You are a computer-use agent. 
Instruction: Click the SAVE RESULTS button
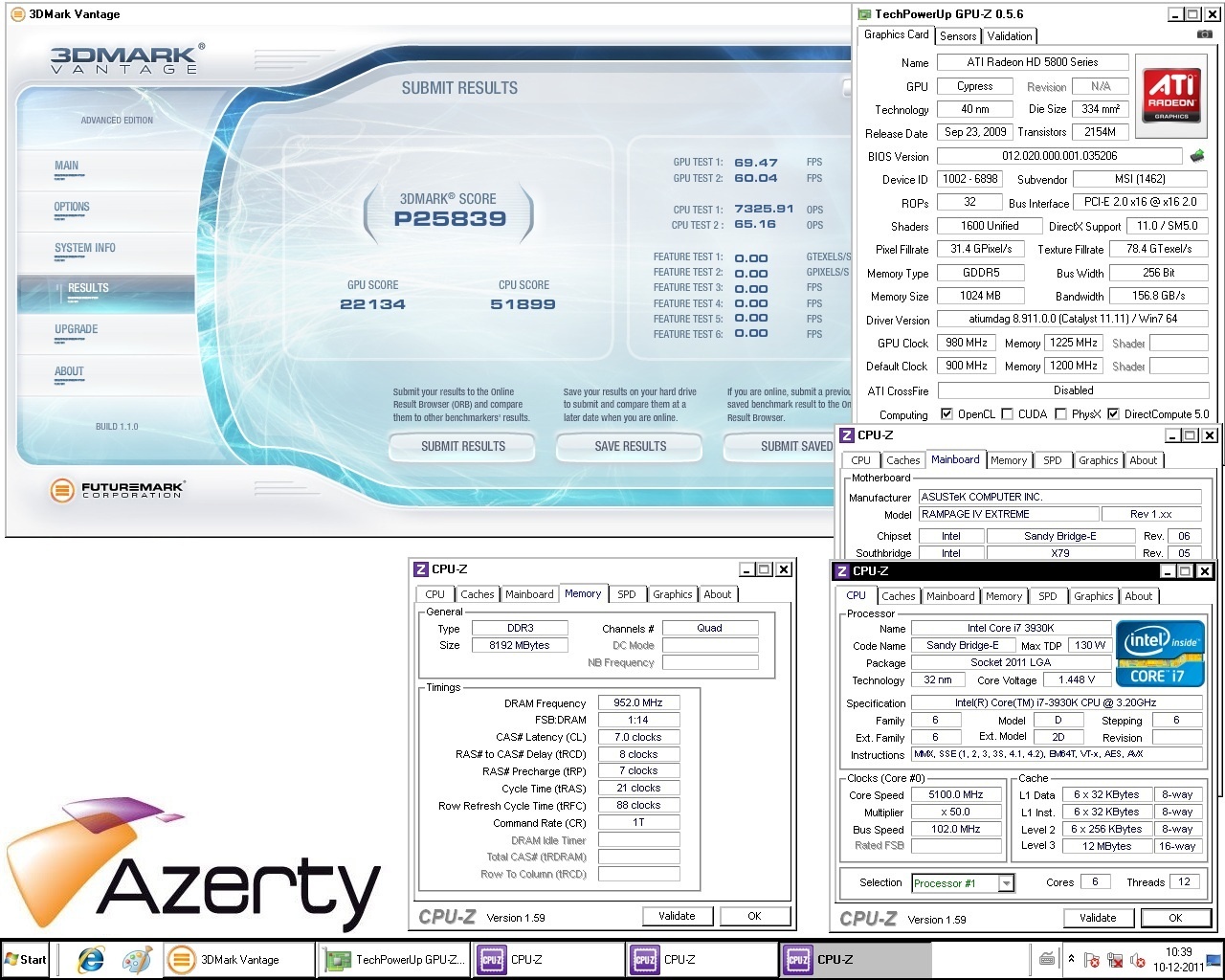pos(631,446)
